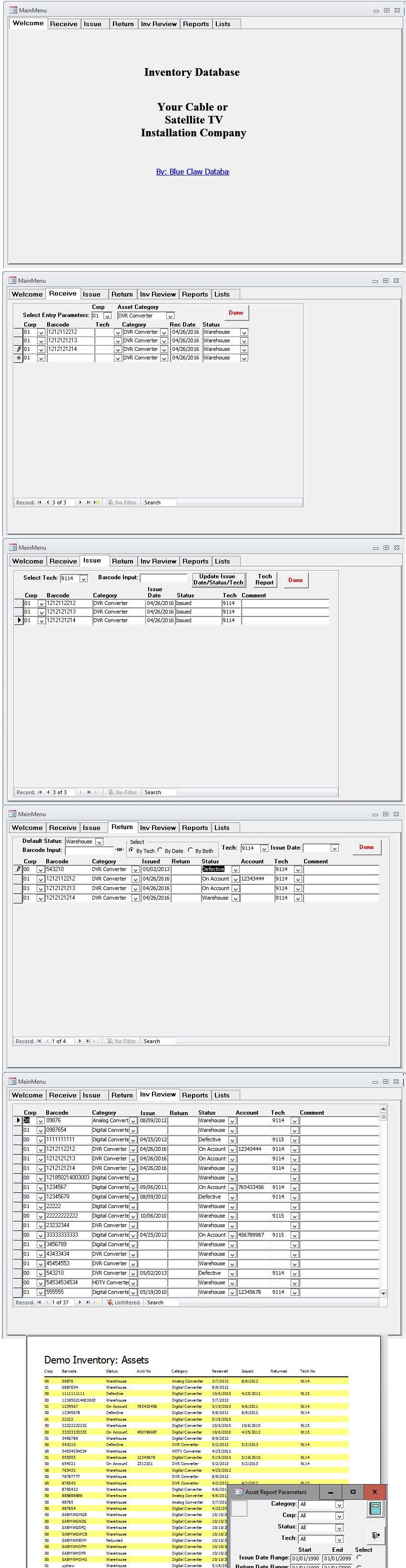
Task: Click pencil row selector for barcode 543210 in Return
Action: (x=18, y=869)
